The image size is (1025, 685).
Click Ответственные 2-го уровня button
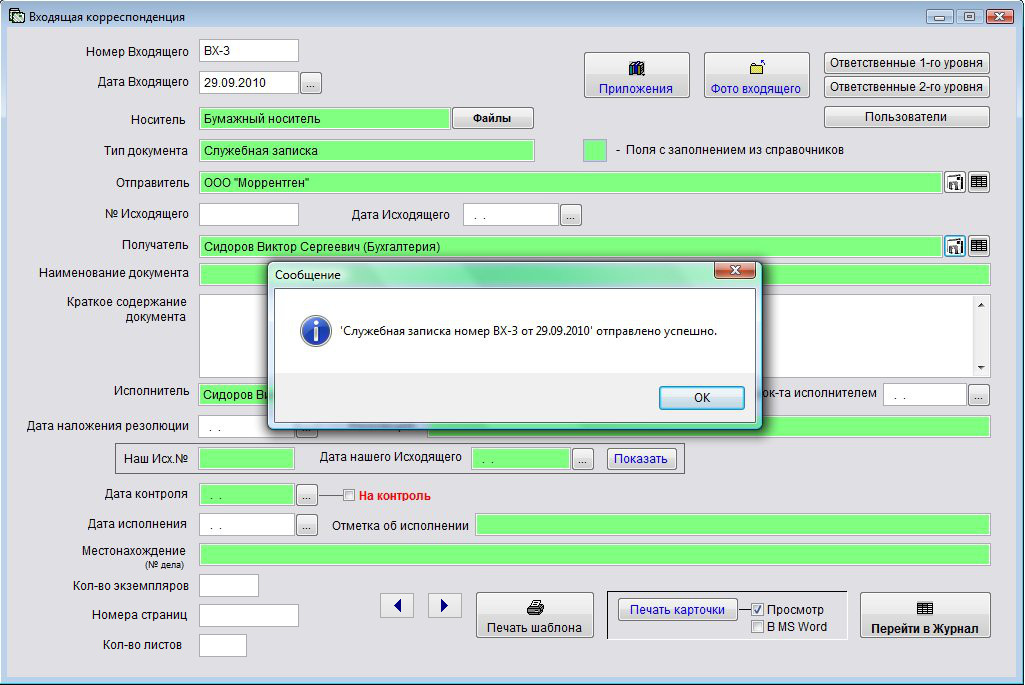tap(906, 87)
